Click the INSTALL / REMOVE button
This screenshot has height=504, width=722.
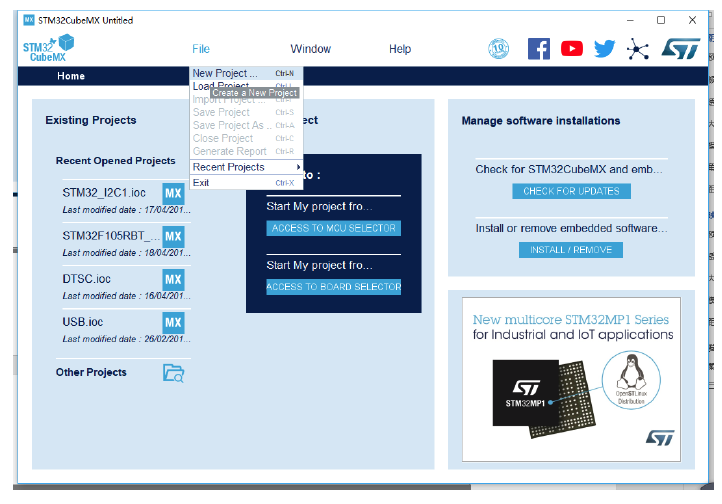pos(571,250)
